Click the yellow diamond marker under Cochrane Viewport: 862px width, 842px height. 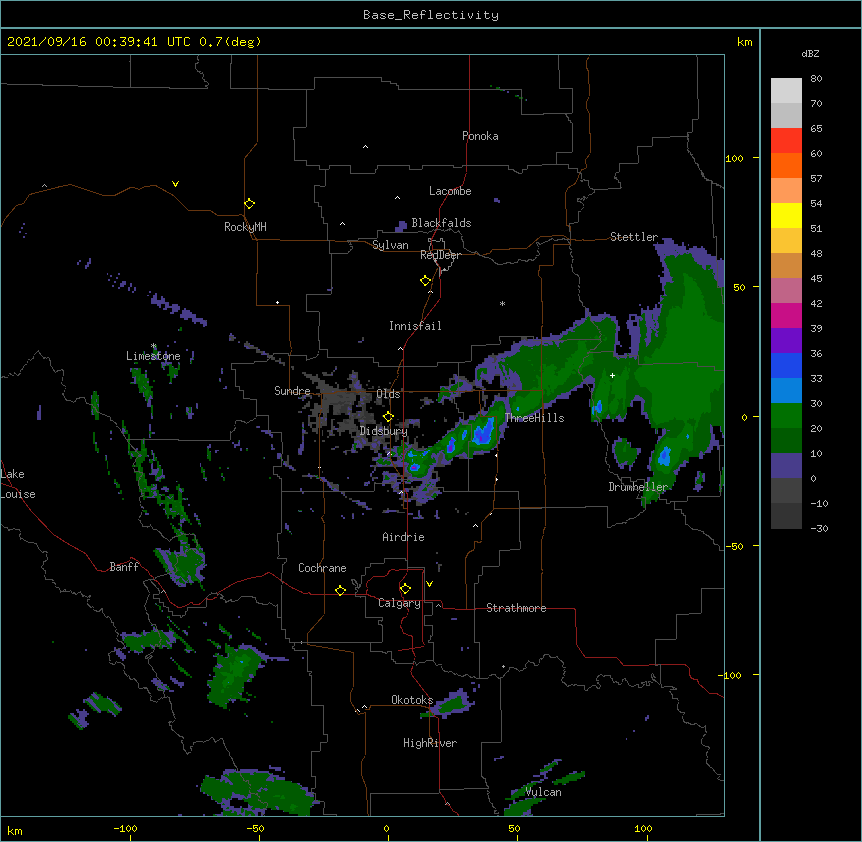(340, 590)
